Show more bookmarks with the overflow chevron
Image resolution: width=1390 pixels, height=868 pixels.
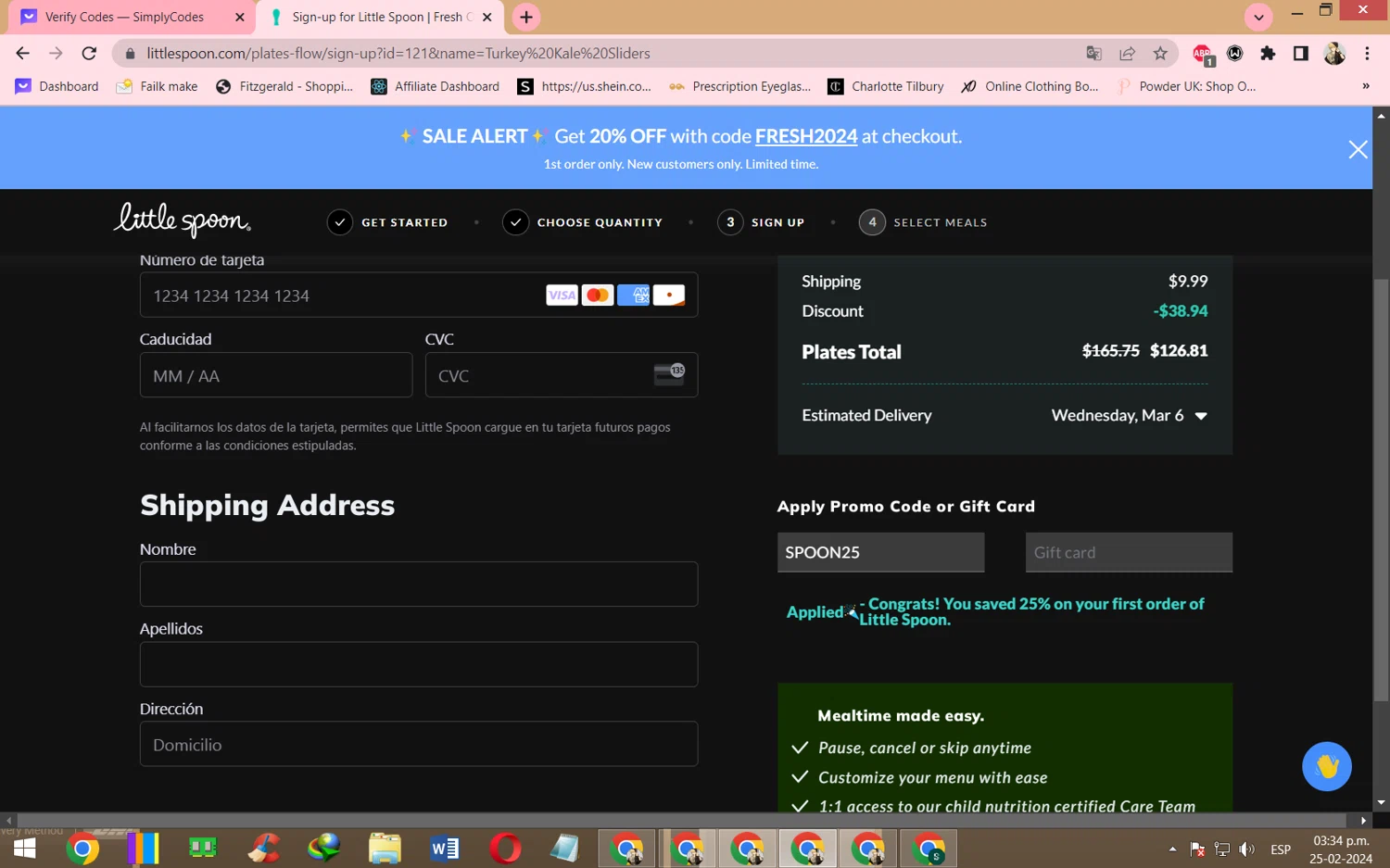[x=1365, y=86]
